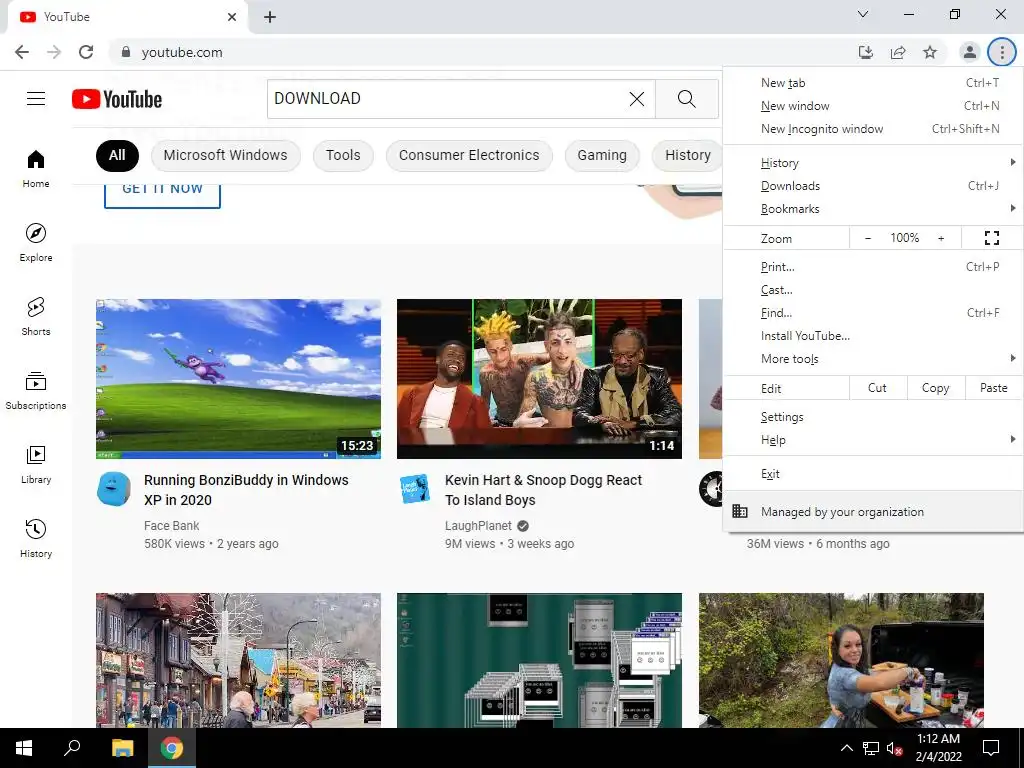Viewport: 1024px width, 768px height.
Task: Open the YouTube hamburger guide menu
Action: 36,99
